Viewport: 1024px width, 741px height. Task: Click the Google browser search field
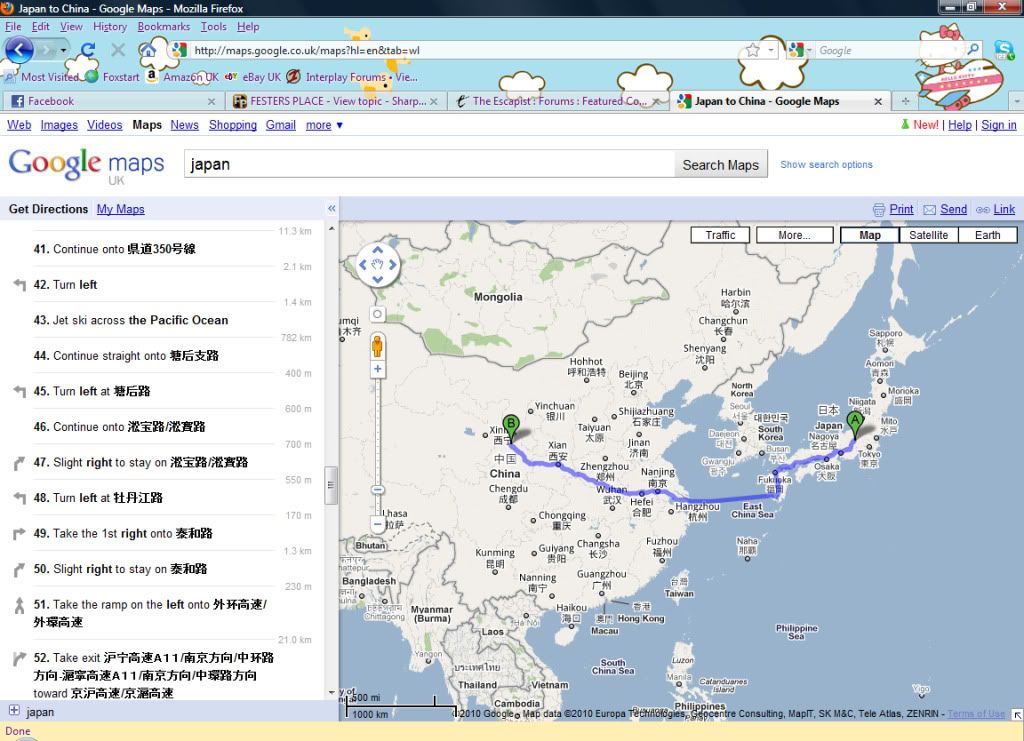tap(888, 50)
